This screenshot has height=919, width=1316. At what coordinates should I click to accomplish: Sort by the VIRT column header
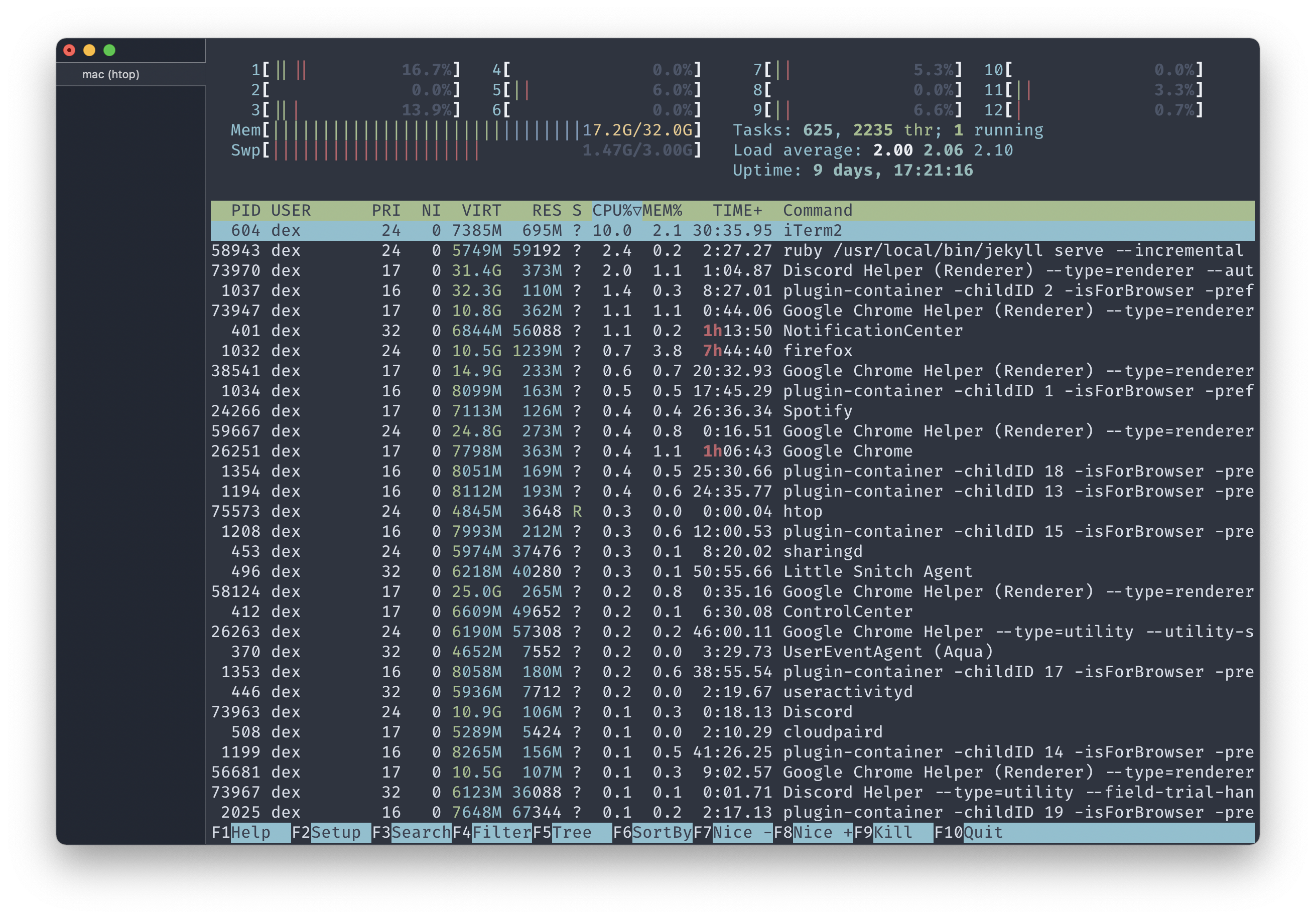coord(481,210)
